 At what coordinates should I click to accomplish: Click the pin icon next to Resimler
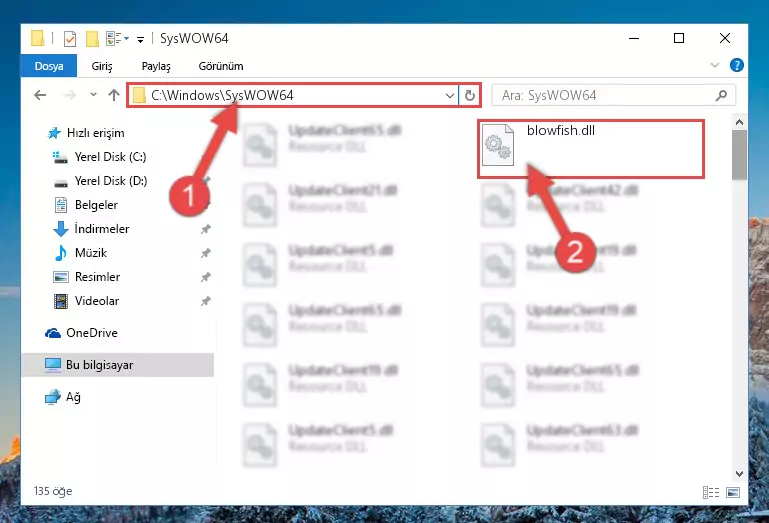pyautogui.click(x=205, y=277)
